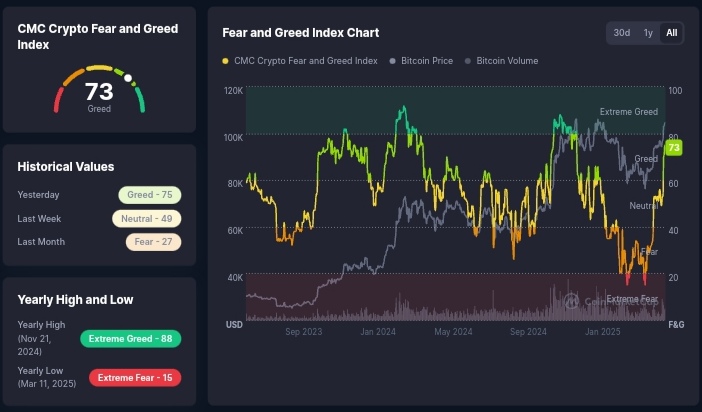Select the All time range tab
This screenshot has width=702, height=412.
click(x=672, y=33)
